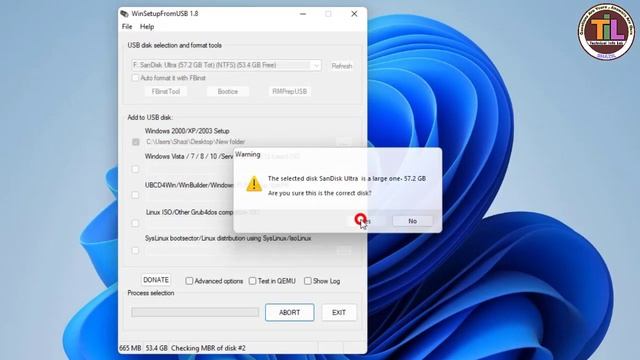Image resolution: width=640 pixels, height=360 pixels.
Task: Open the File menu
Action: 127,27
